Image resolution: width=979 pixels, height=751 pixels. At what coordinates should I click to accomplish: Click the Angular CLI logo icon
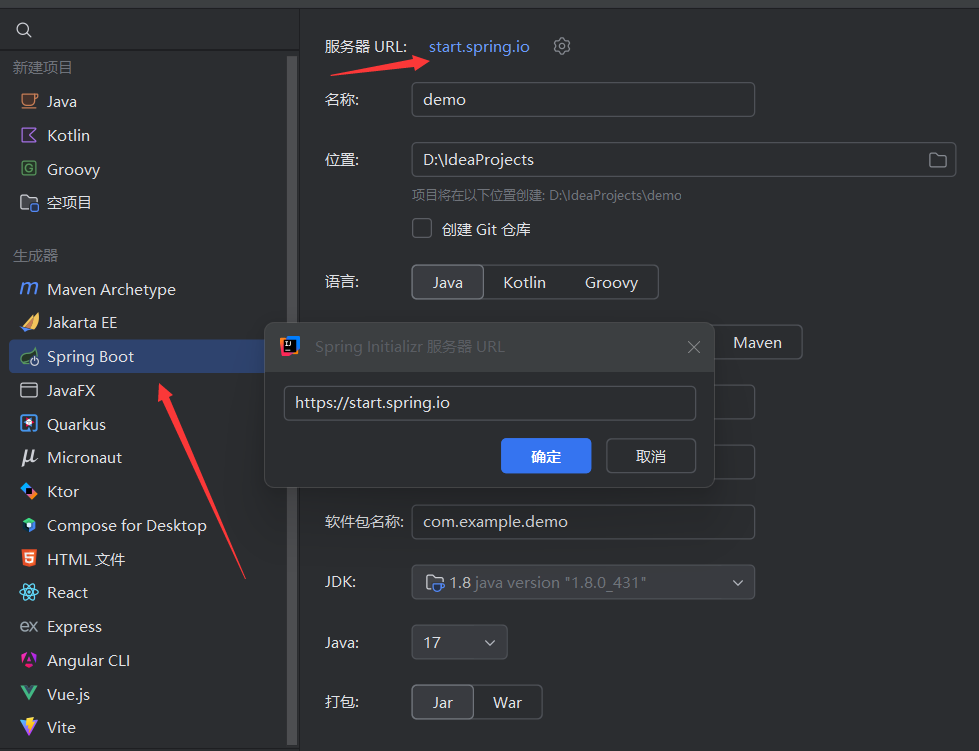[x=29, y=660]
